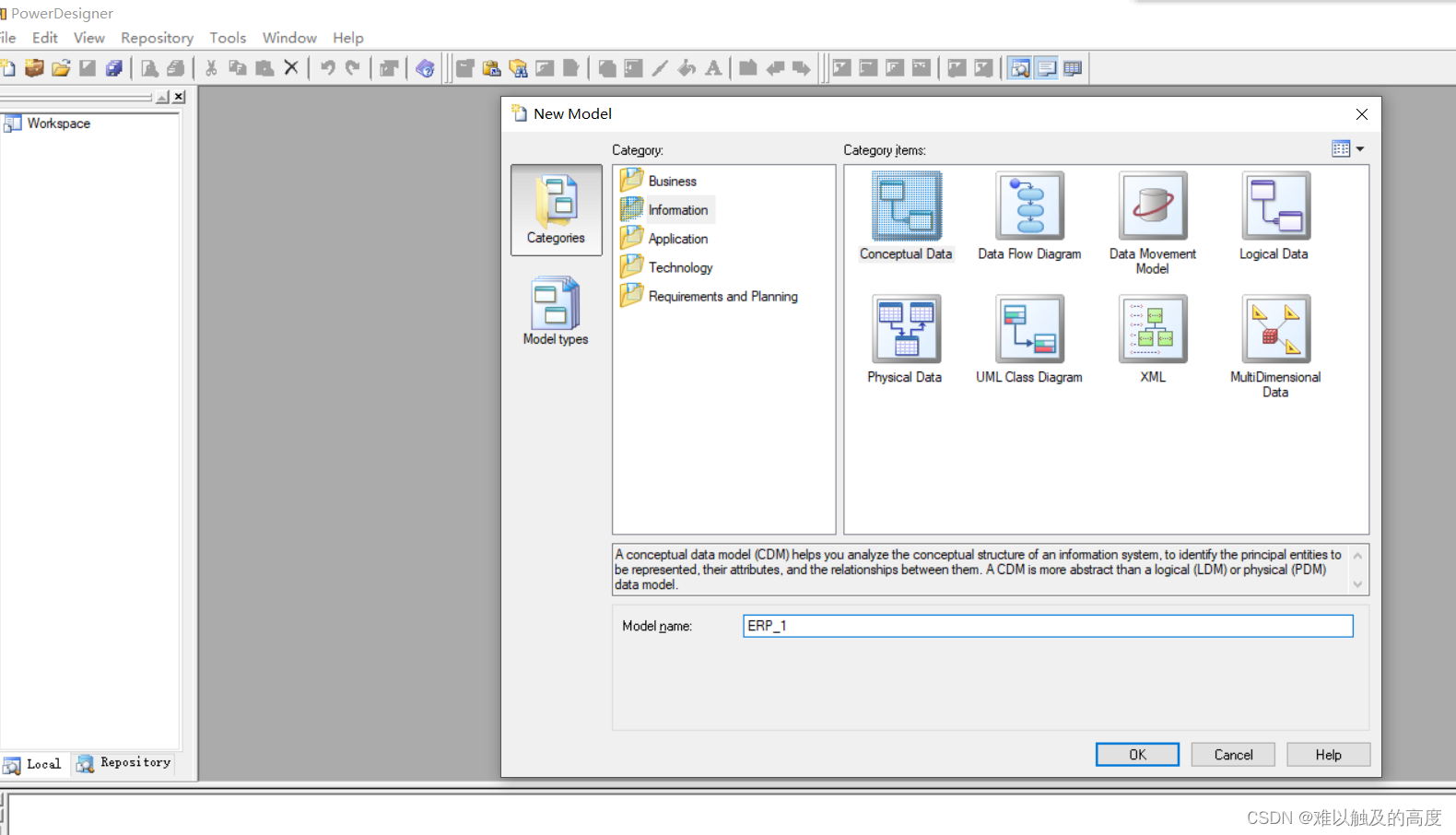Click the New Model toolbar icon
The height and width of the screenshot is (835, 1456).
coord(7,68)
